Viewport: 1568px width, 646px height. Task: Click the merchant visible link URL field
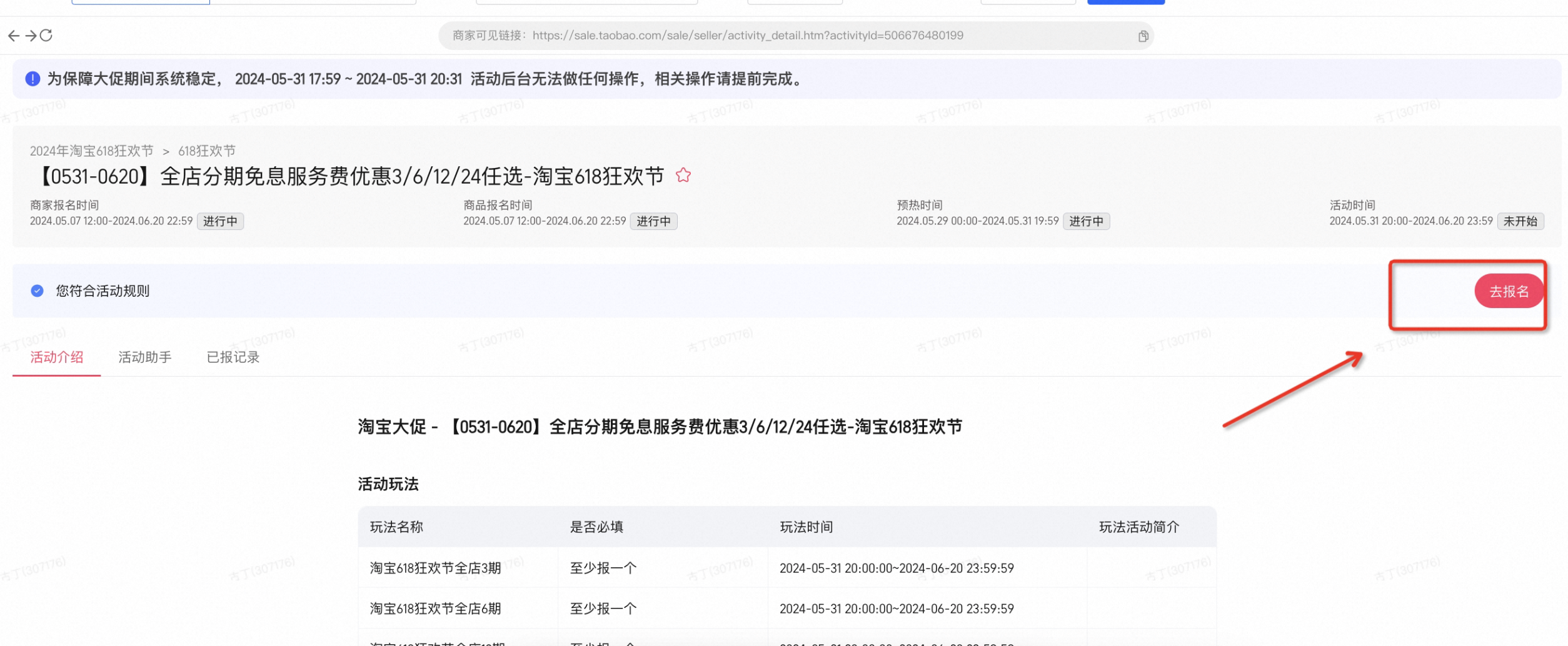coord(796,36)
